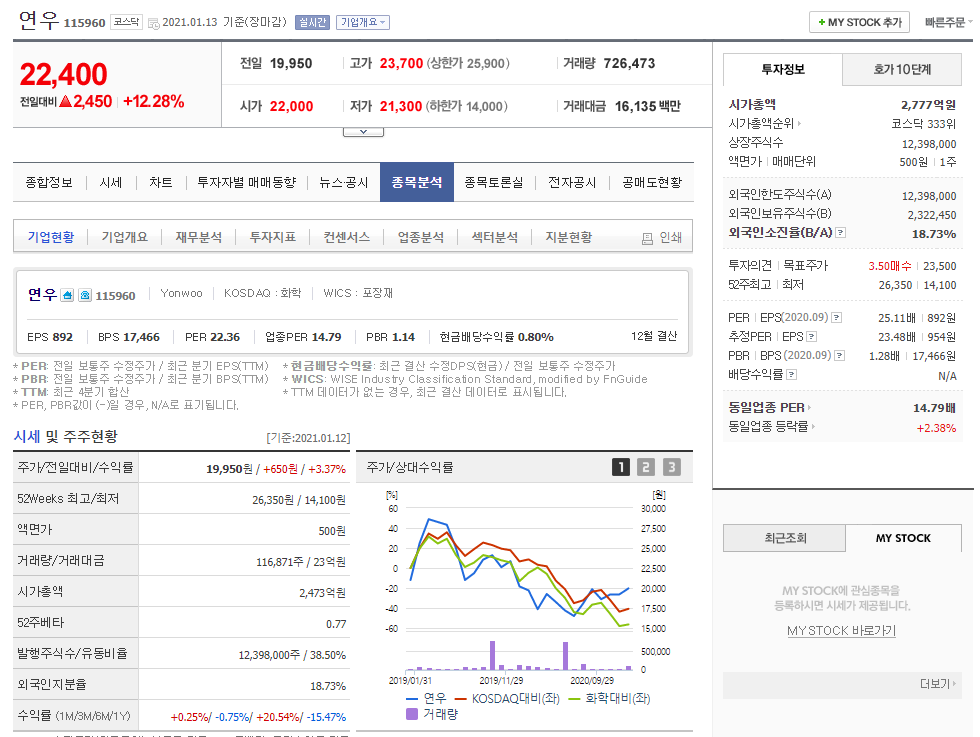Select the 기업개요 sub-tab
Screen dimensions: 980x737
click(x=124, y=238)
